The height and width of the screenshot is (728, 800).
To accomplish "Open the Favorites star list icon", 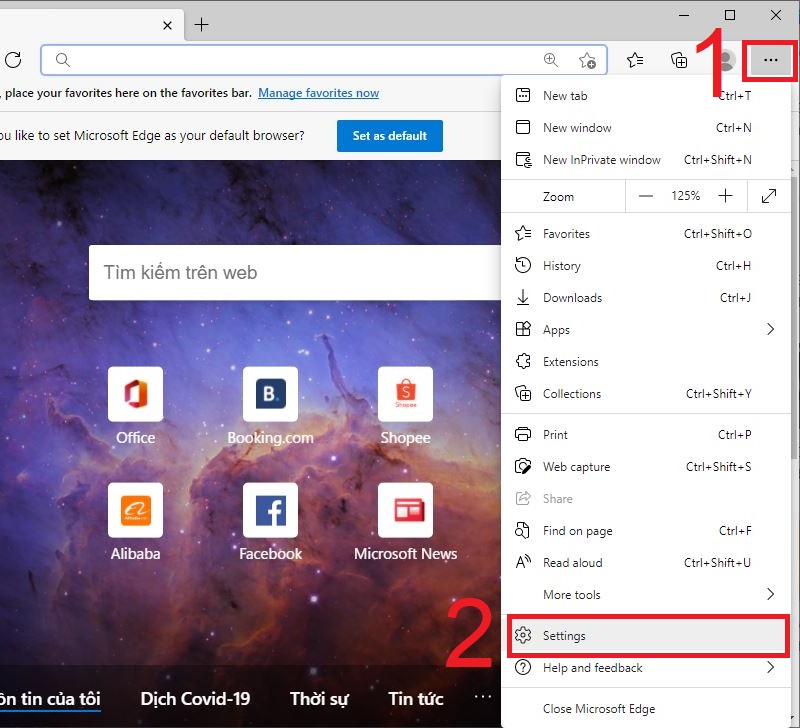I will (x=635, y=60).
